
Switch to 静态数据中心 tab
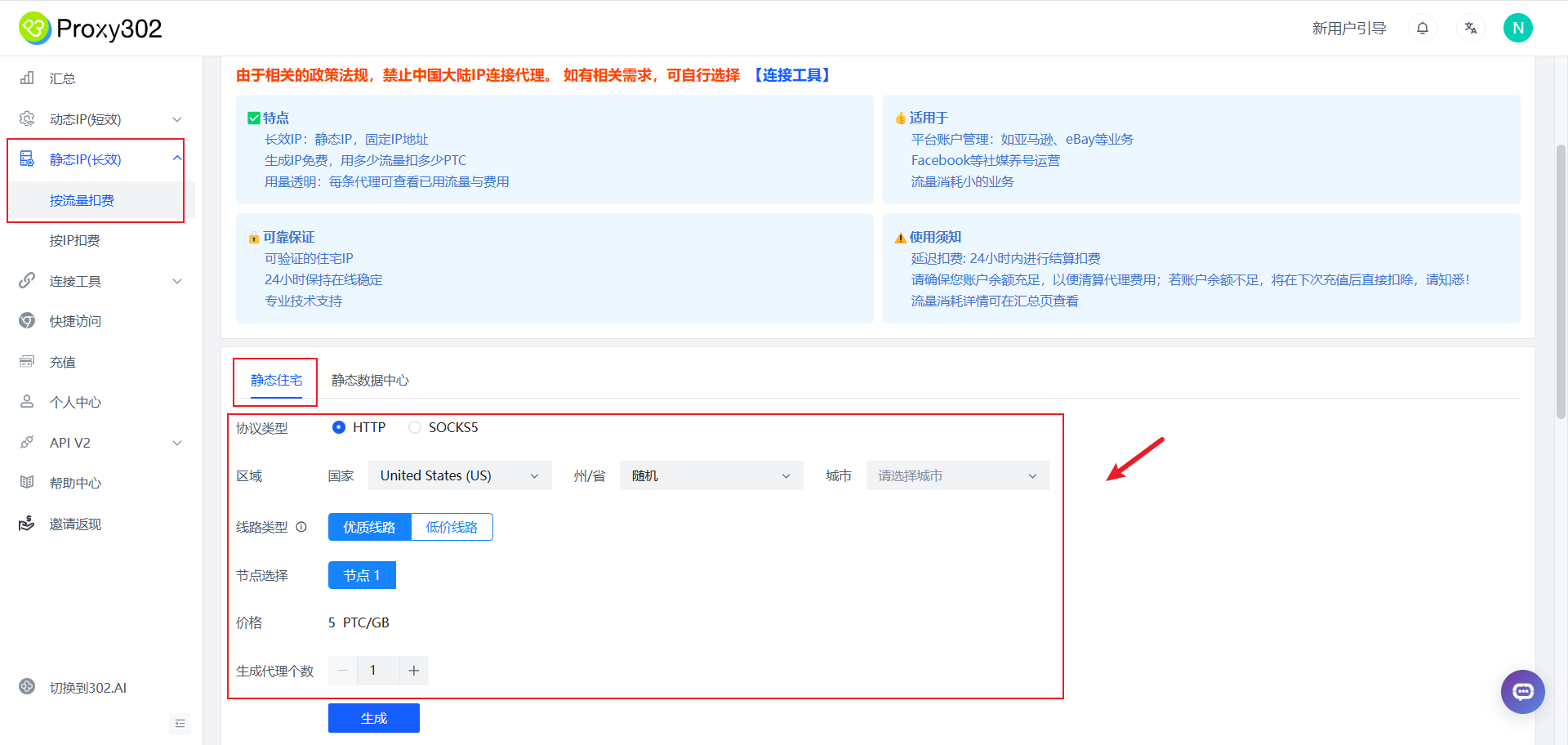369,380
